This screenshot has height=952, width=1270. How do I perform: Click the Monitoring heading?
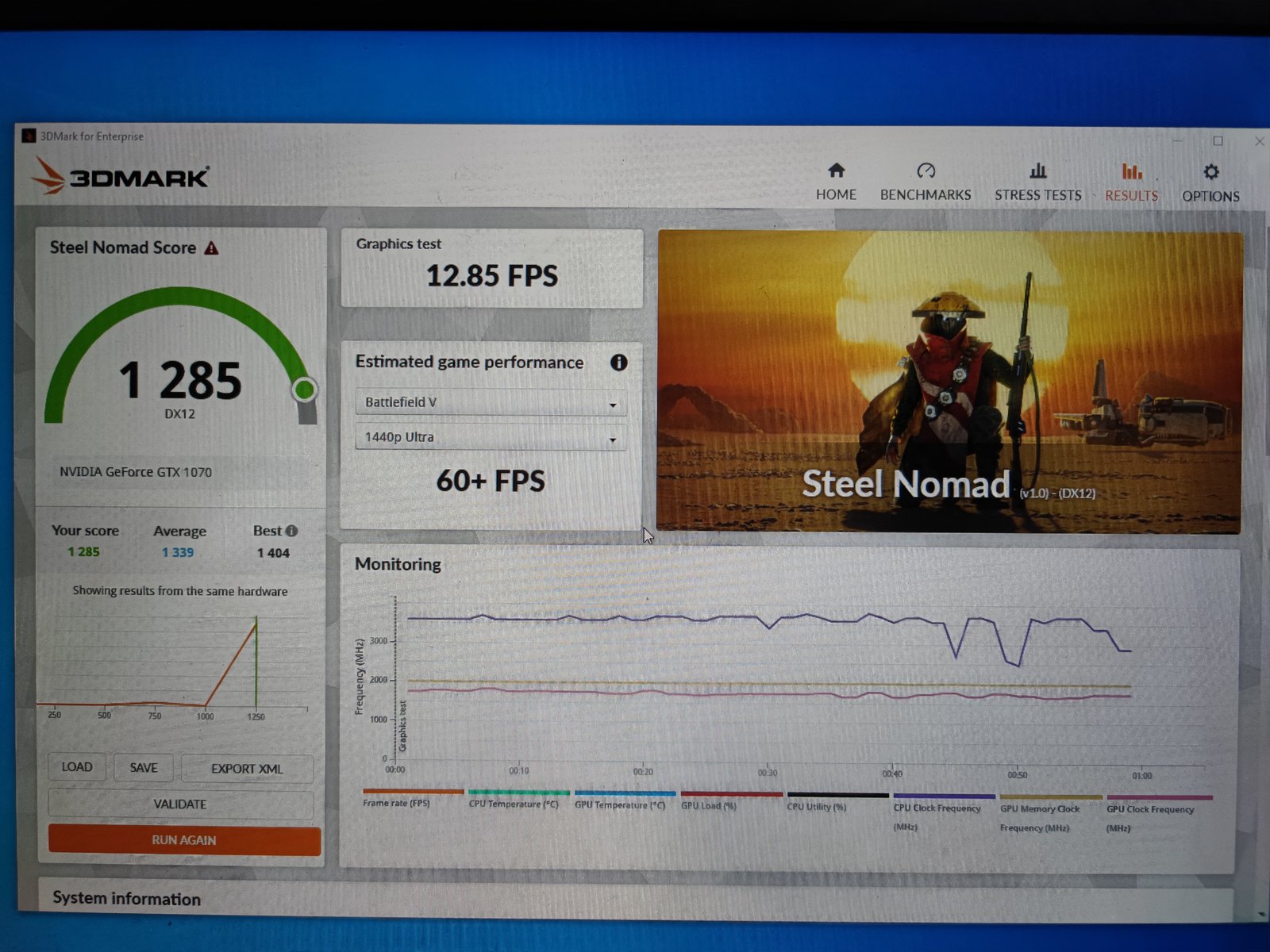pos(398,564)
